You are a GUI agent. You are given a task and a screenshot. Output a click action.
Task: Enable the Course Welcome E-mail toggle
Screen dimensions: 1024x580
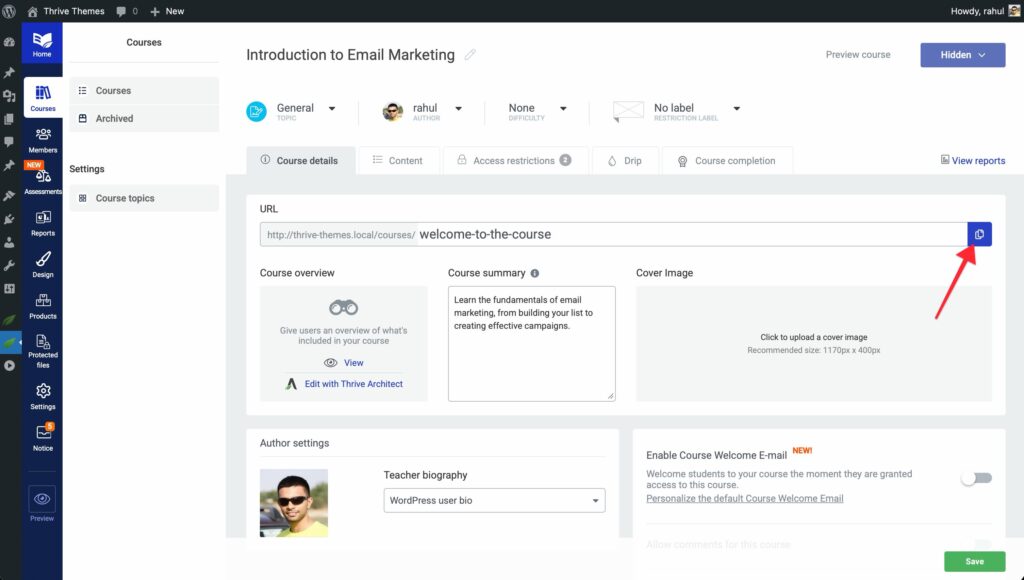(x=976, y=478)
